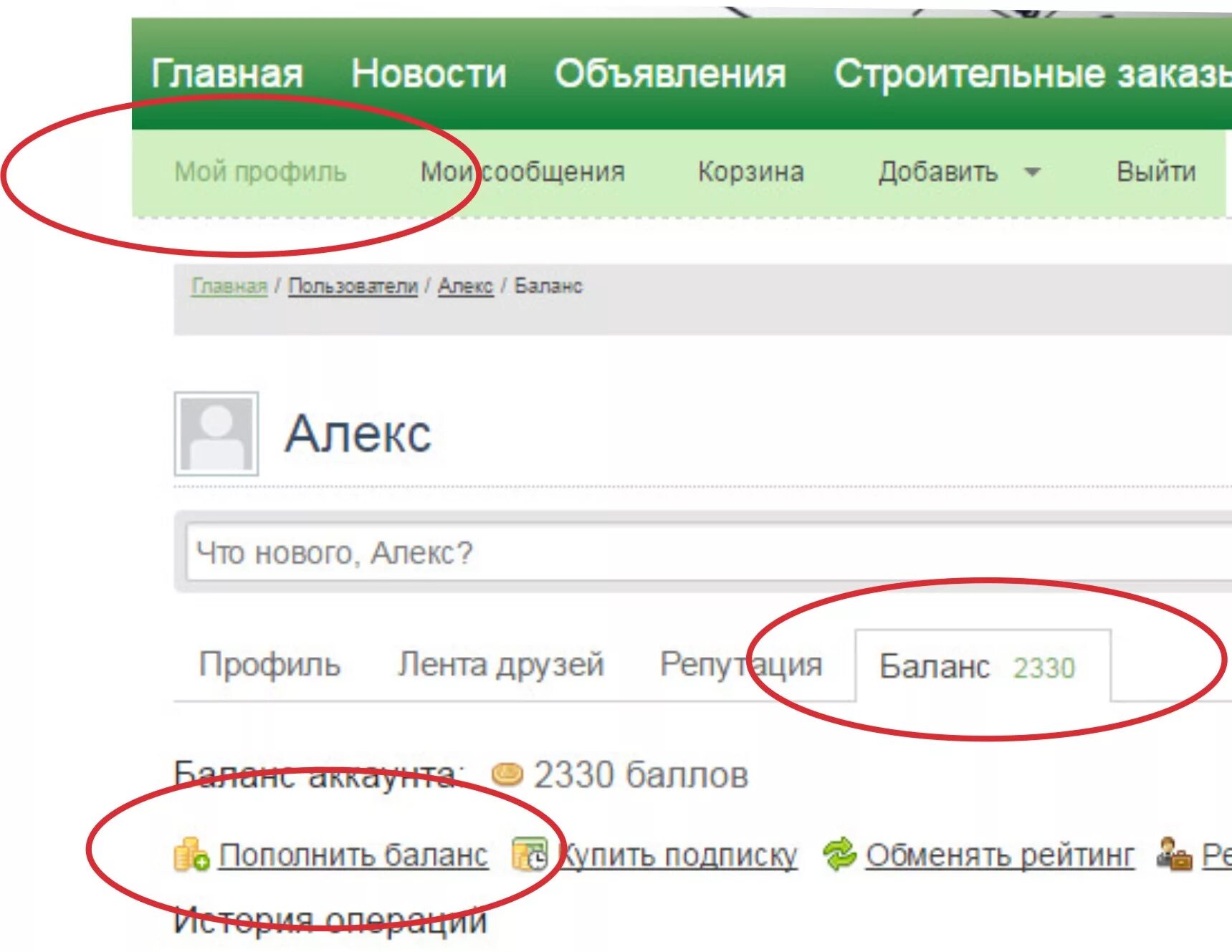Screen dimensions: 1232x952
Task: Click the person with briefcase icon
Action: [1175, 854]
